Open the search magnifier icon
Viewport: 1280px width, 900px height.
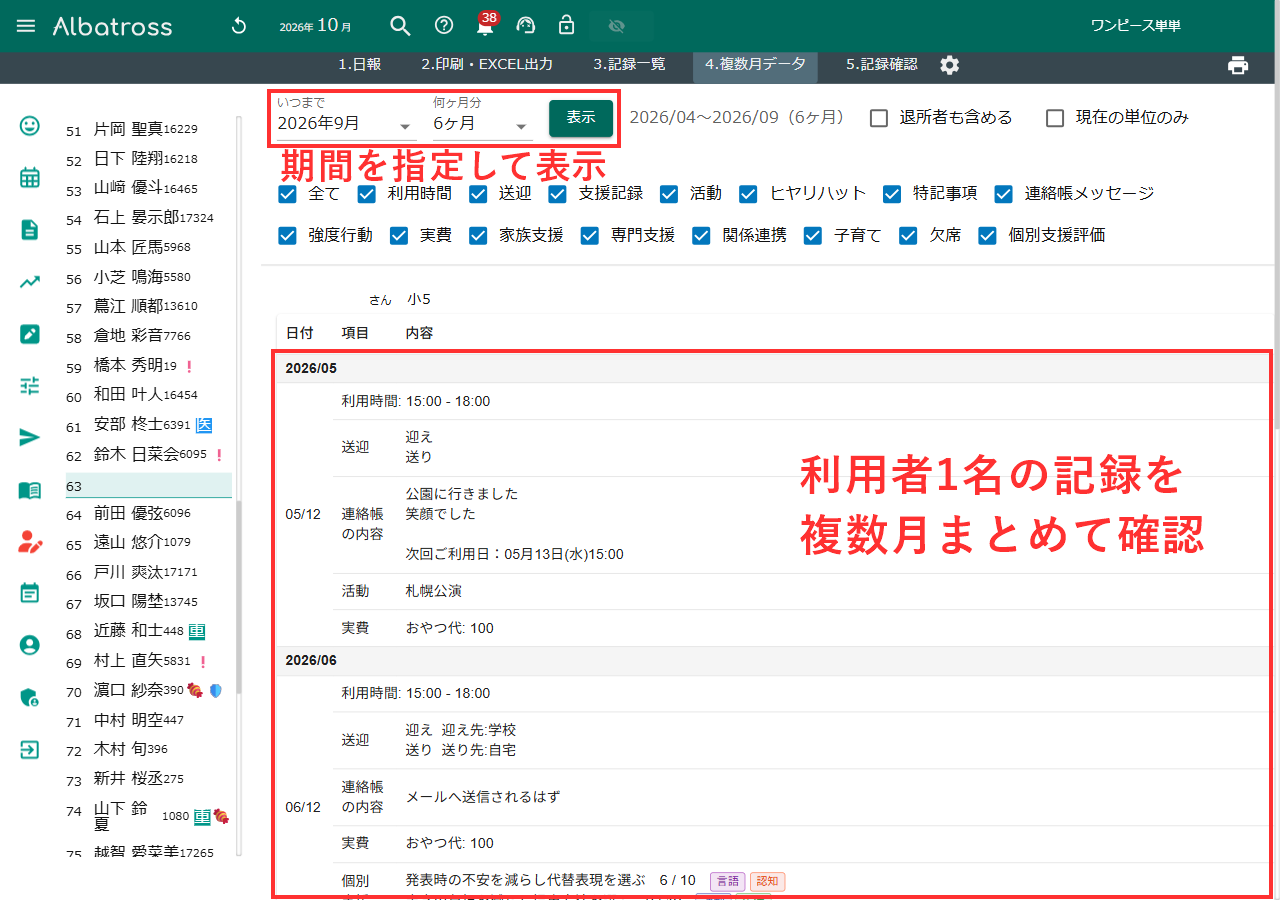click(x=400, y=26)
